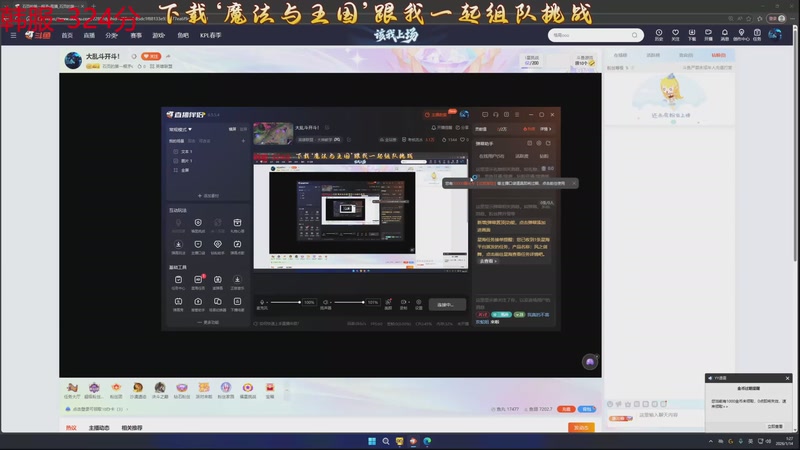
Task: Click the microphone volume slider in the companion window
Action: click(x=285, y=302)
